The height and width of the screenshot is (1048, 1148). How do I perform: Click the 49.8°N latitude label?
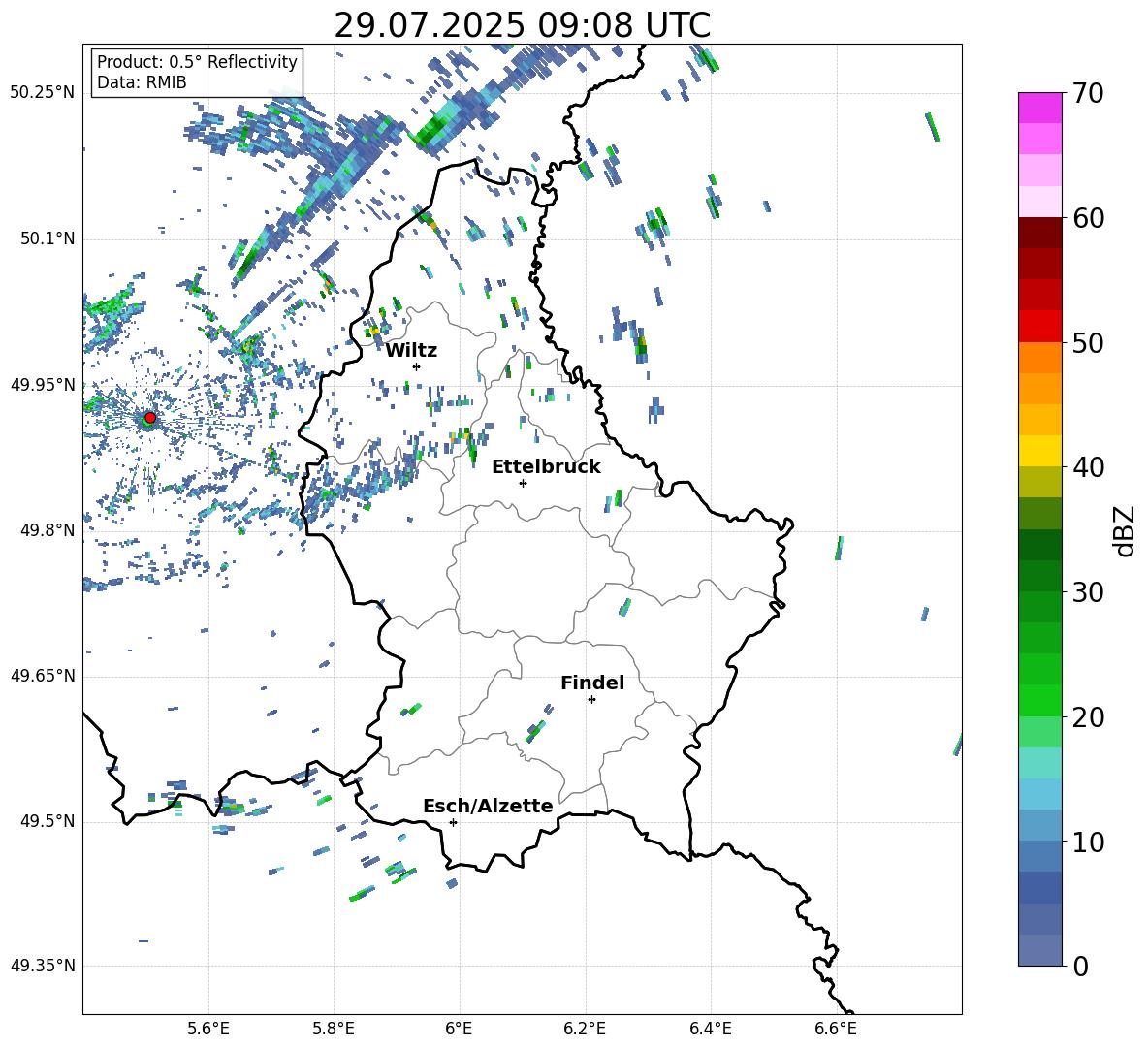47,530
